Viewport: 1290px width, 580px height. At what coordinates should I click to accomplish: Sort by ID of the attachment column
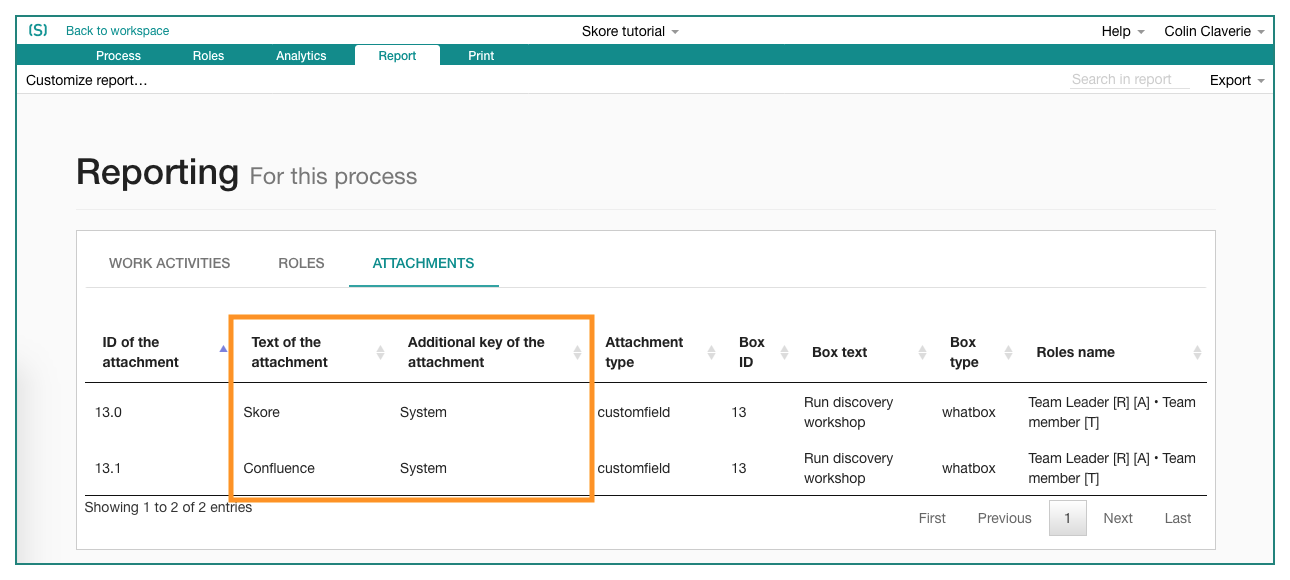click(x=160, y=352)
